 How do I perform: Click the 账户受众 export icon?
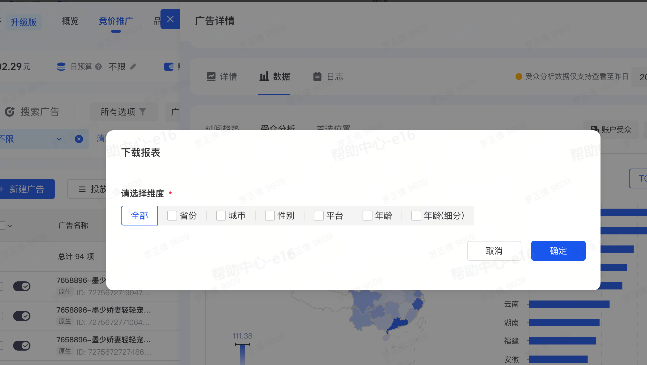[x=594, y=130]
